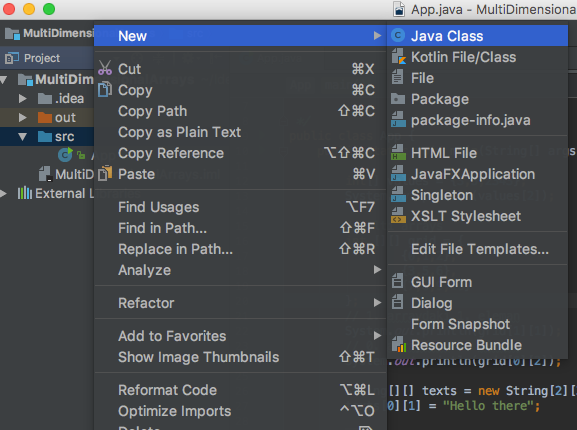Select Optimize Imports
The height and width of the screenshot is (430, 577).
(240, 411)
